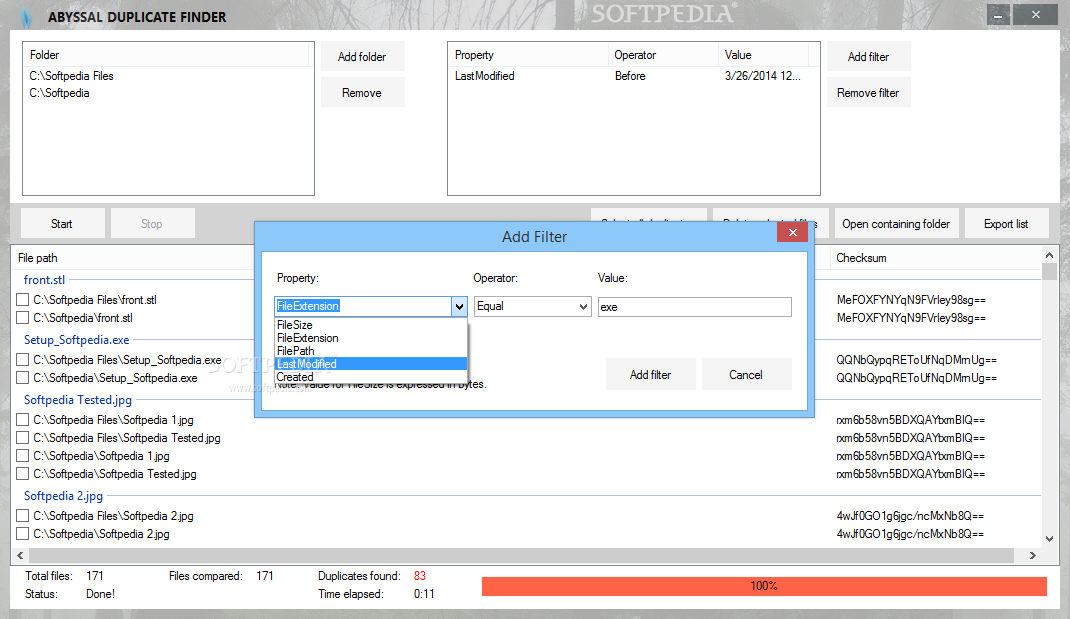Open the Operator dropdown showing Equal
Screen dimensions: 1070x619
[x=532, y=306]
